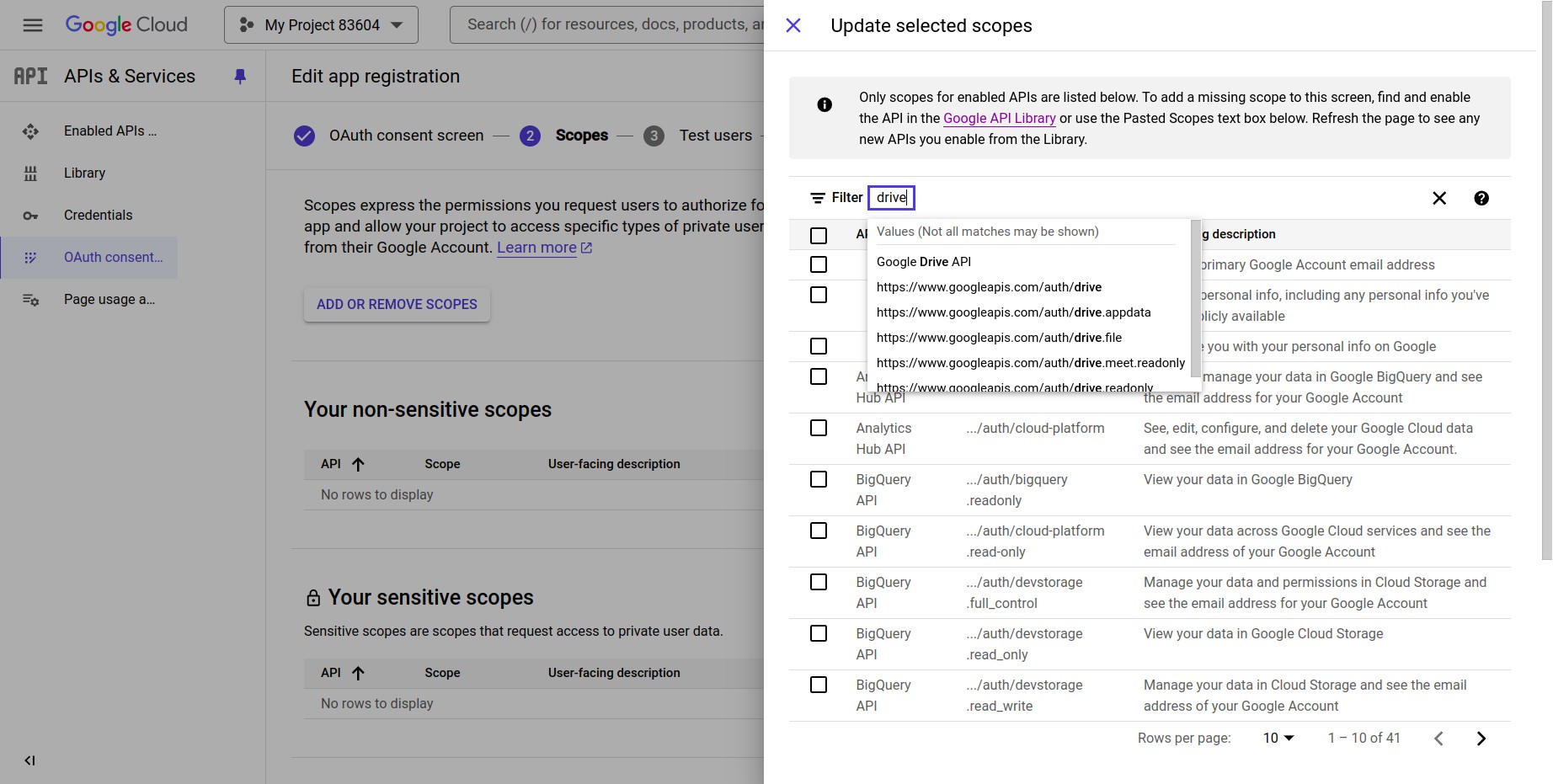Open the My Project 83604 project picker
This screenshot has width=1553, height=784.
pos(320,24)
